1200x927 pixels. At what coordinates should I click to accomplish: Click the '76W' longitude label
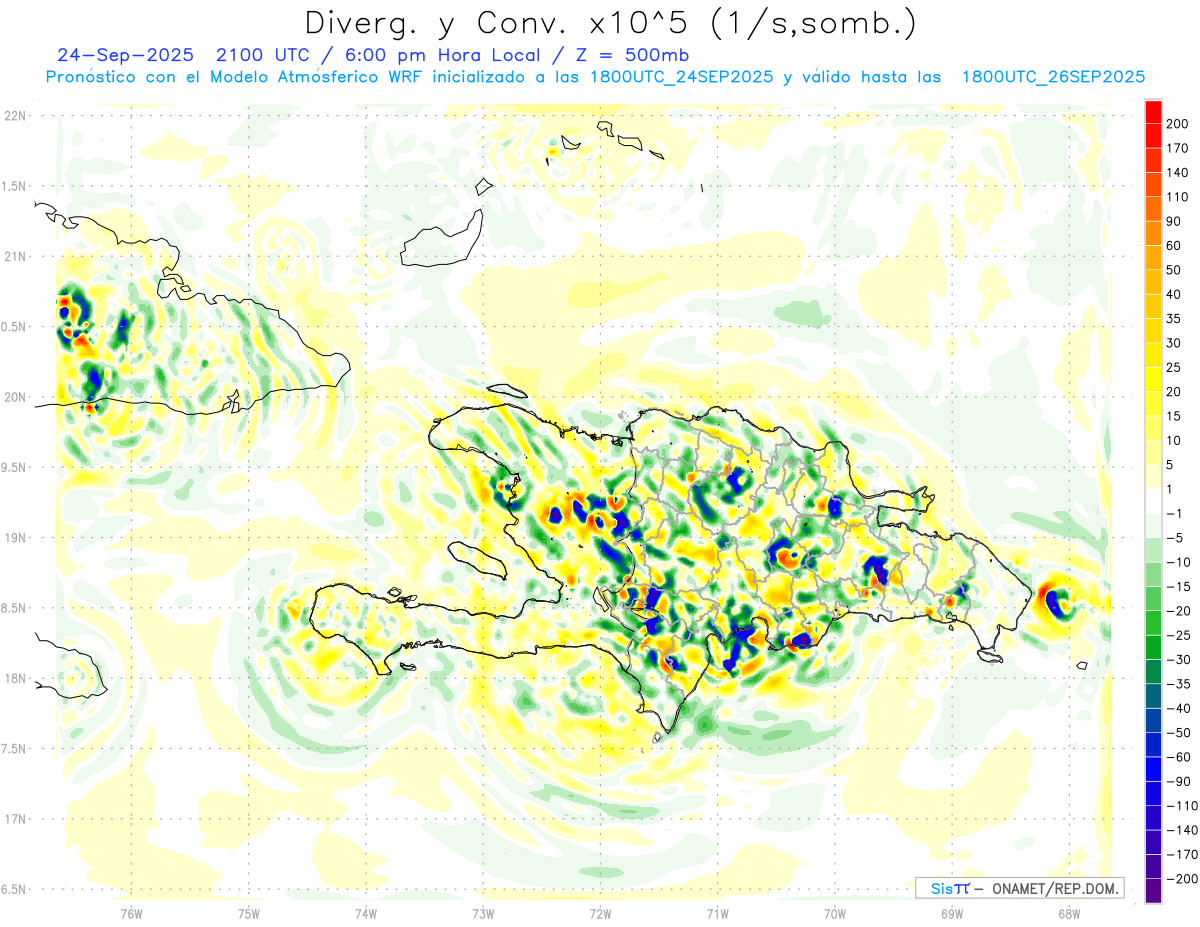click(131, 913)
